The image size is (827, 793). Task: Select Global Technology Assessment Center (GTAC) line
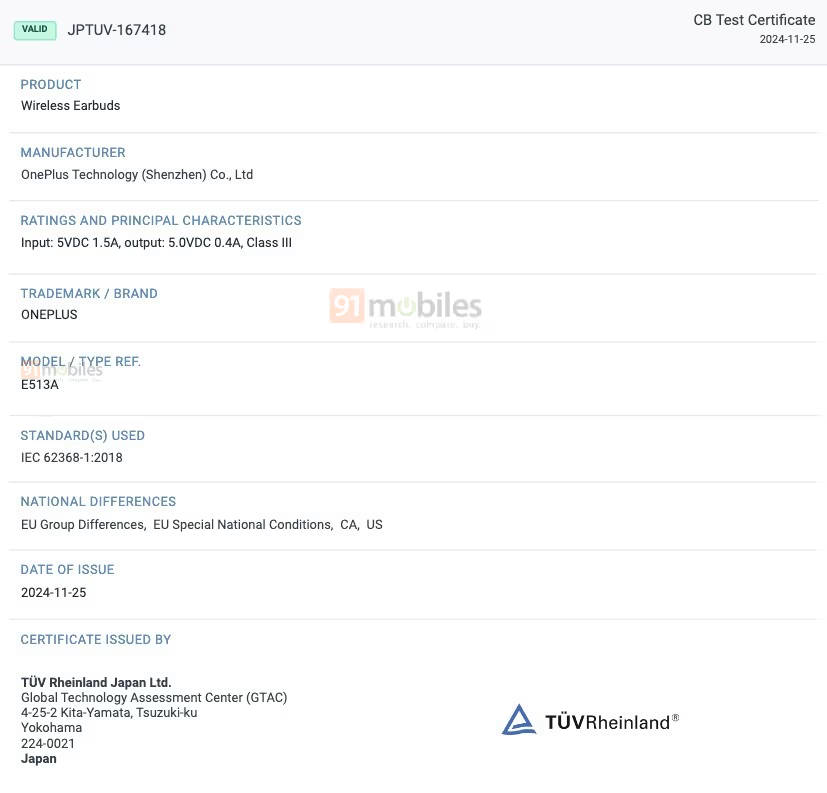[154, 698]
